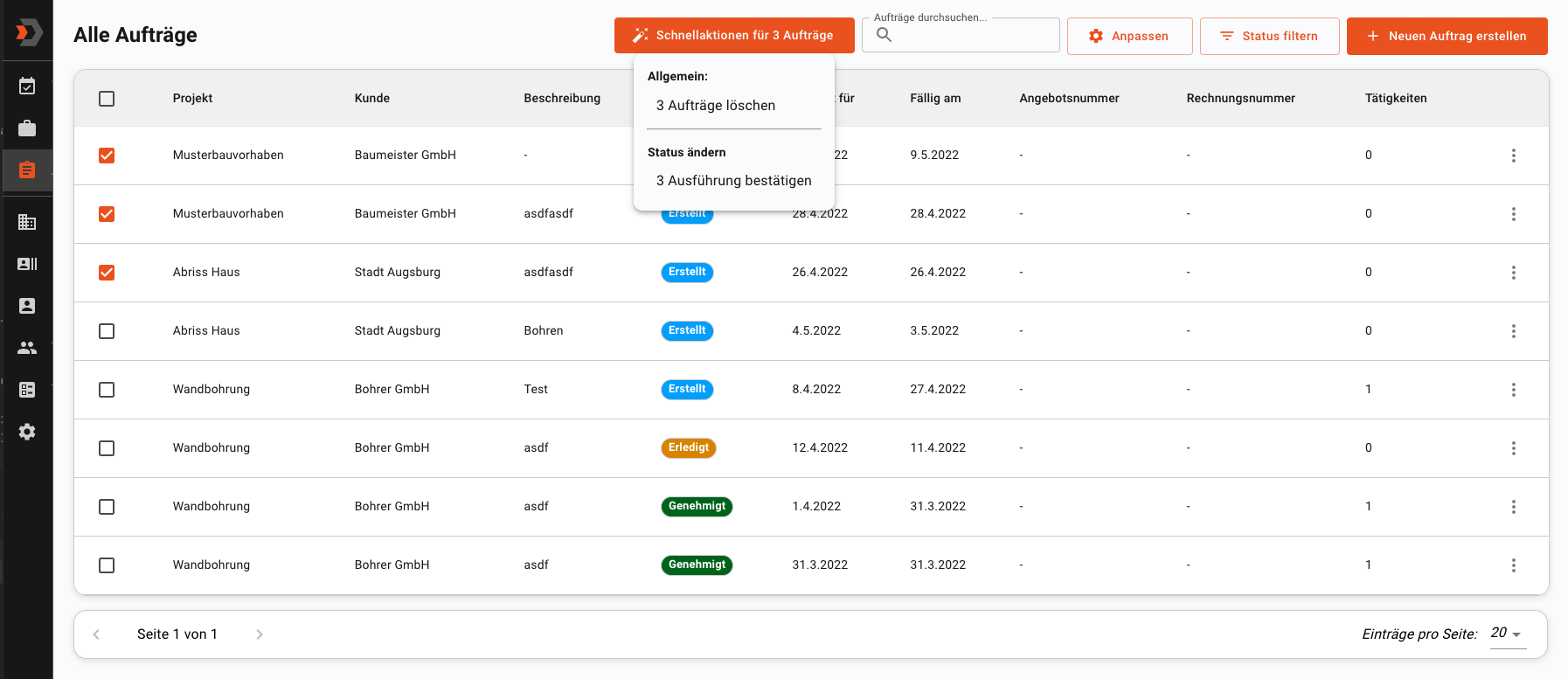Collapse the Schnellaktionen für 3 Aufträge menu
The image size is (1568, 679).
pos(734,35)
